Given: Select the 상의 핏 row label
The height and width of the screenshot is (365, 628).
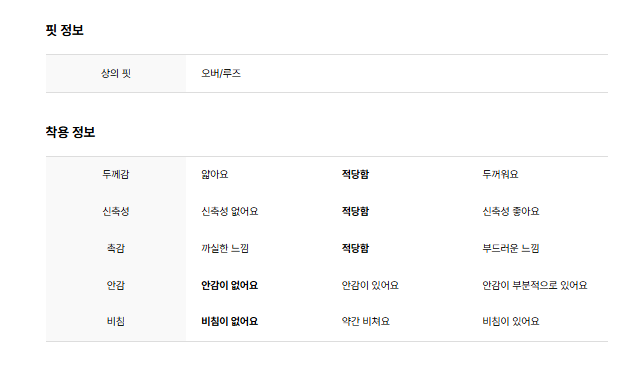Looking at the screenshot, I should (x=116, y=73).
